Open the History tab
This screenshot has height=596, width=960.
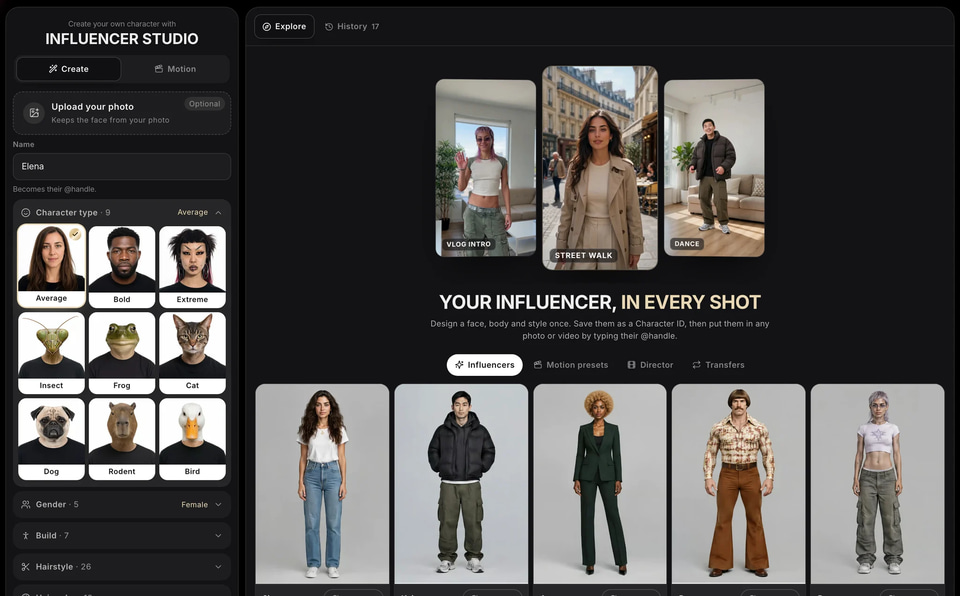[352, 27]
